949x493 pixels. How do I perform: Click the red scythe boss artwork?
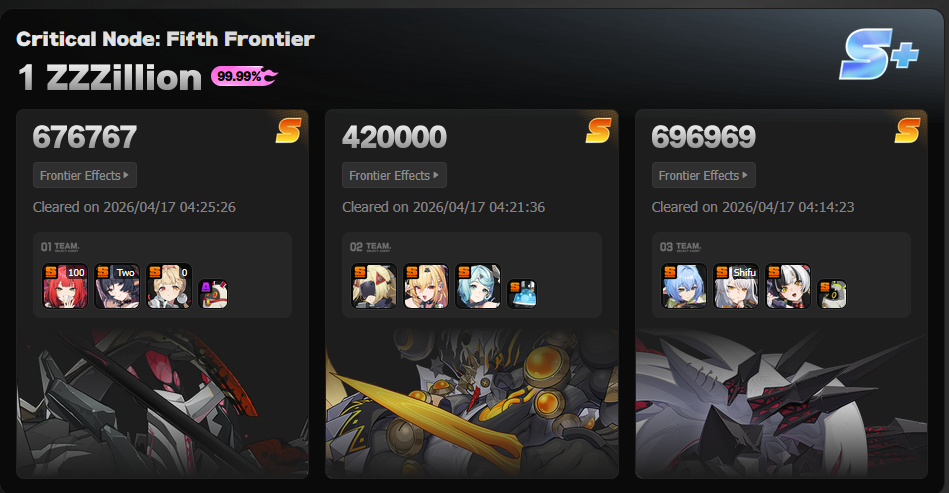point(162,403)
